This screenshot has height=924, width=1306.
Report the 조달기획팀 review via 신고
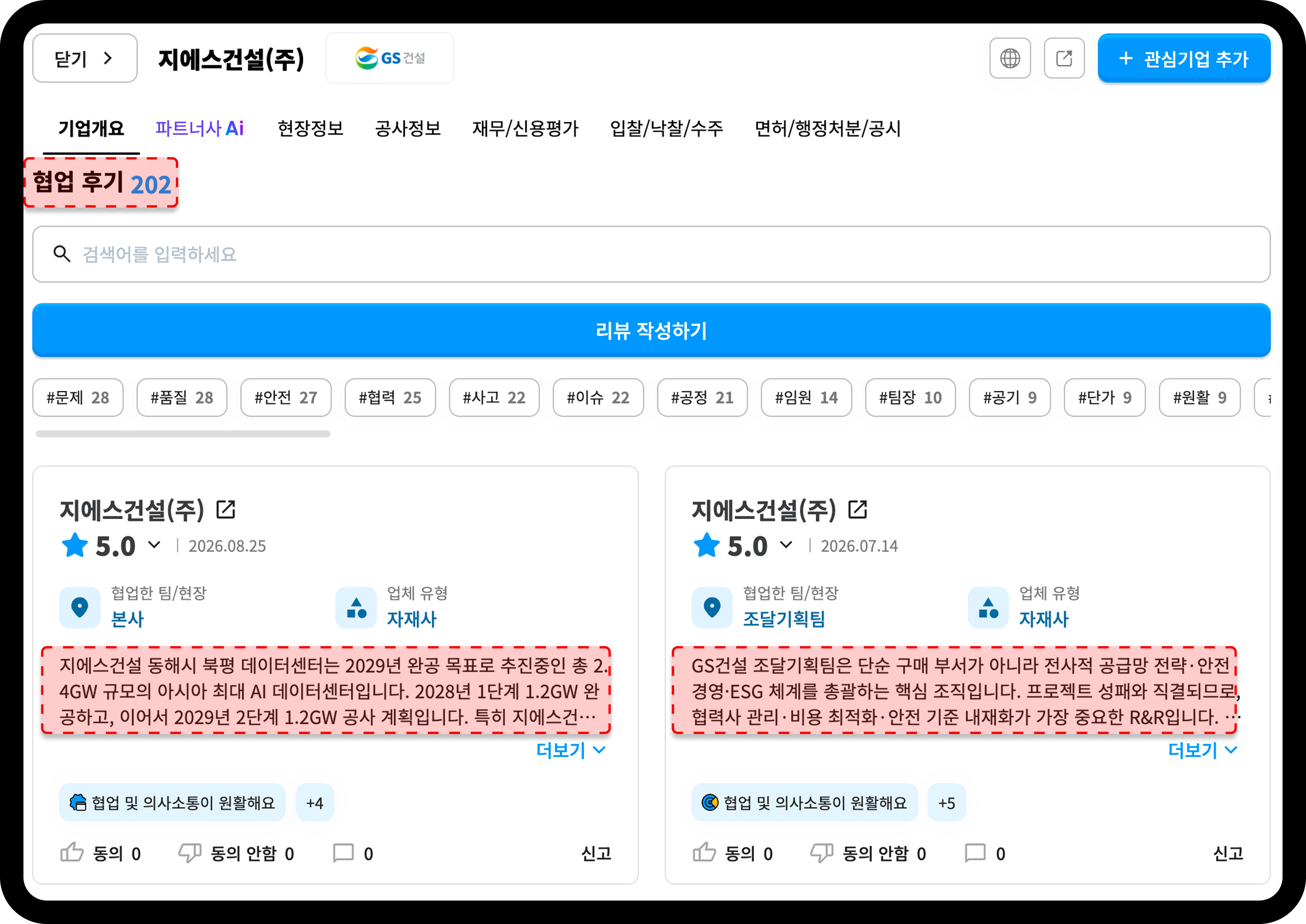(x=1228, y=853)
